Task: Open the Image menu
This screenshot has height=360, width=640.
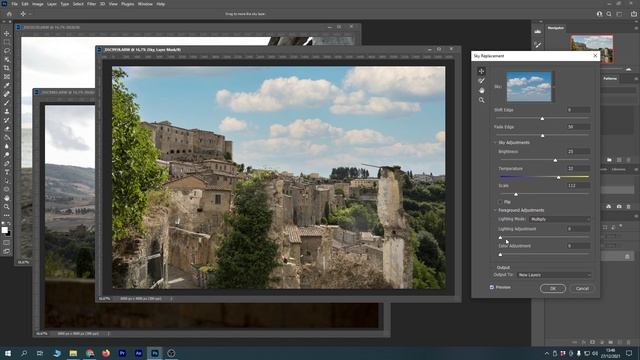Action: coord(38,4)
